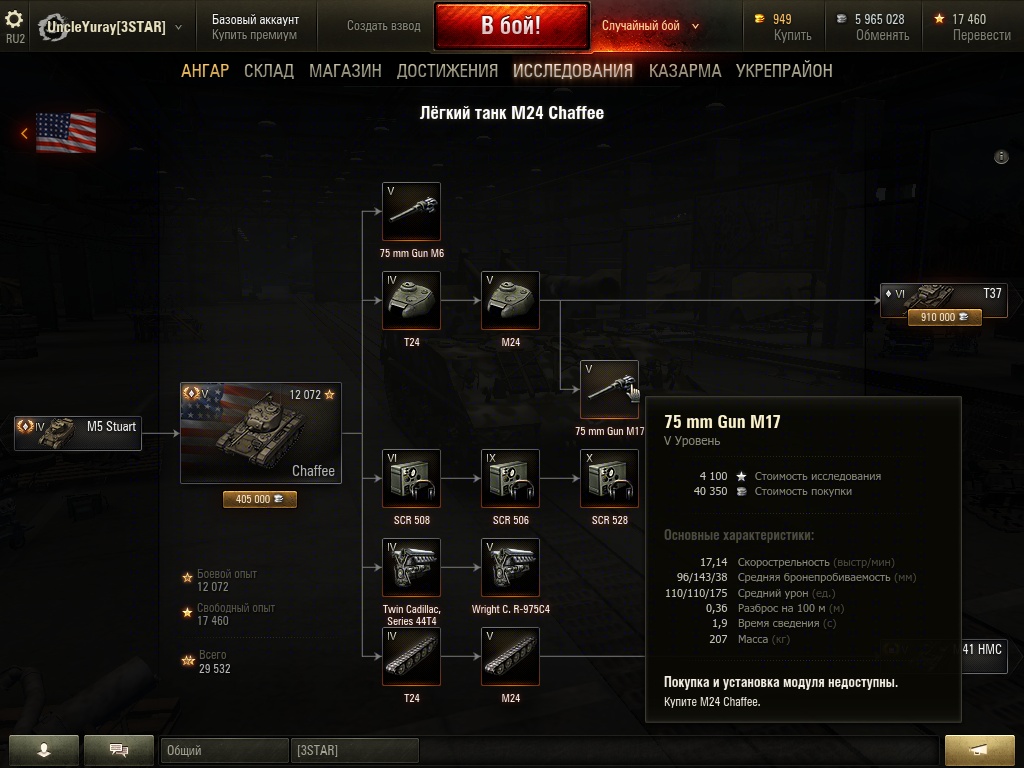Open the contacts icon in bottom bar
1024x768 pixels.
[44, 750]
